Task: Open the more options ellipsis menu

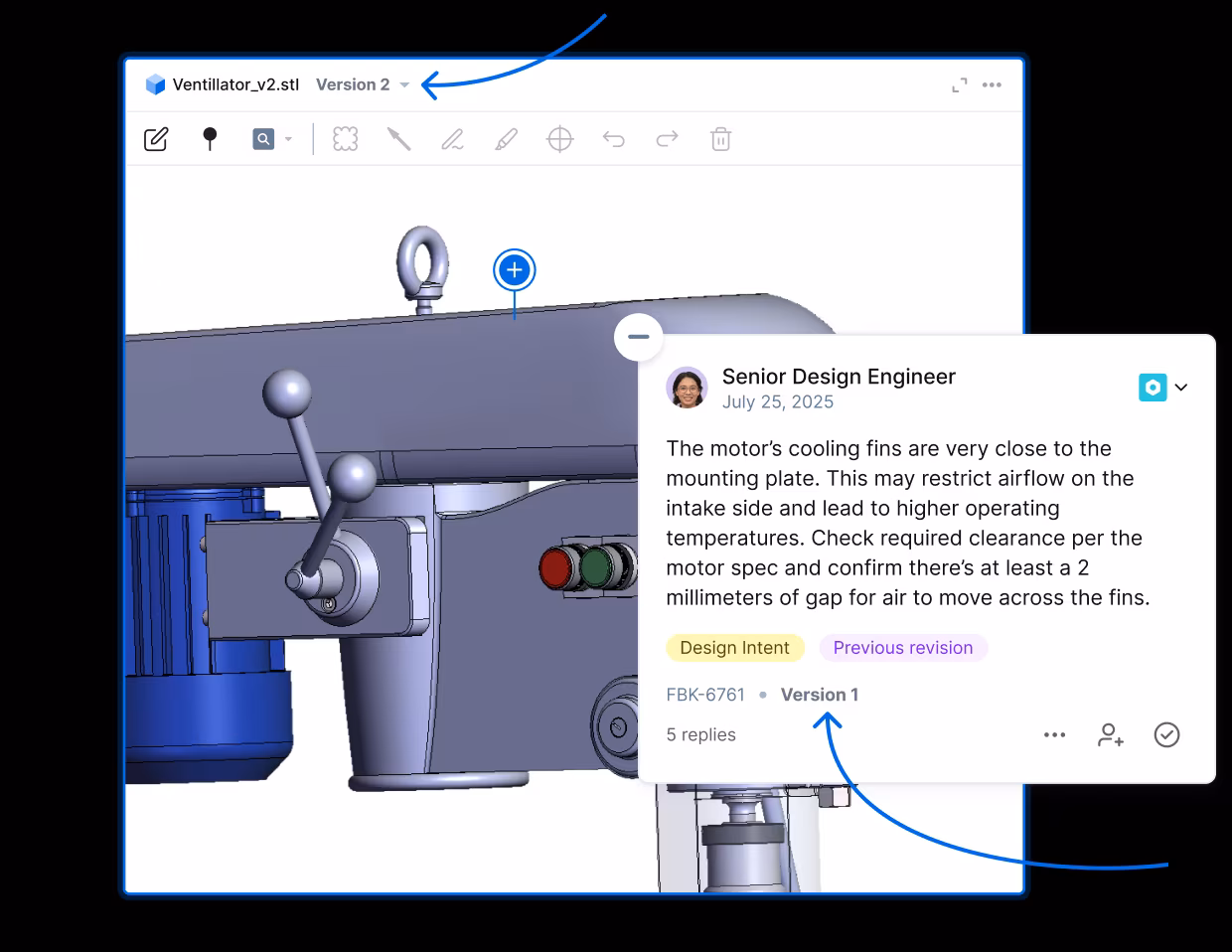Action: click(992, 85)
